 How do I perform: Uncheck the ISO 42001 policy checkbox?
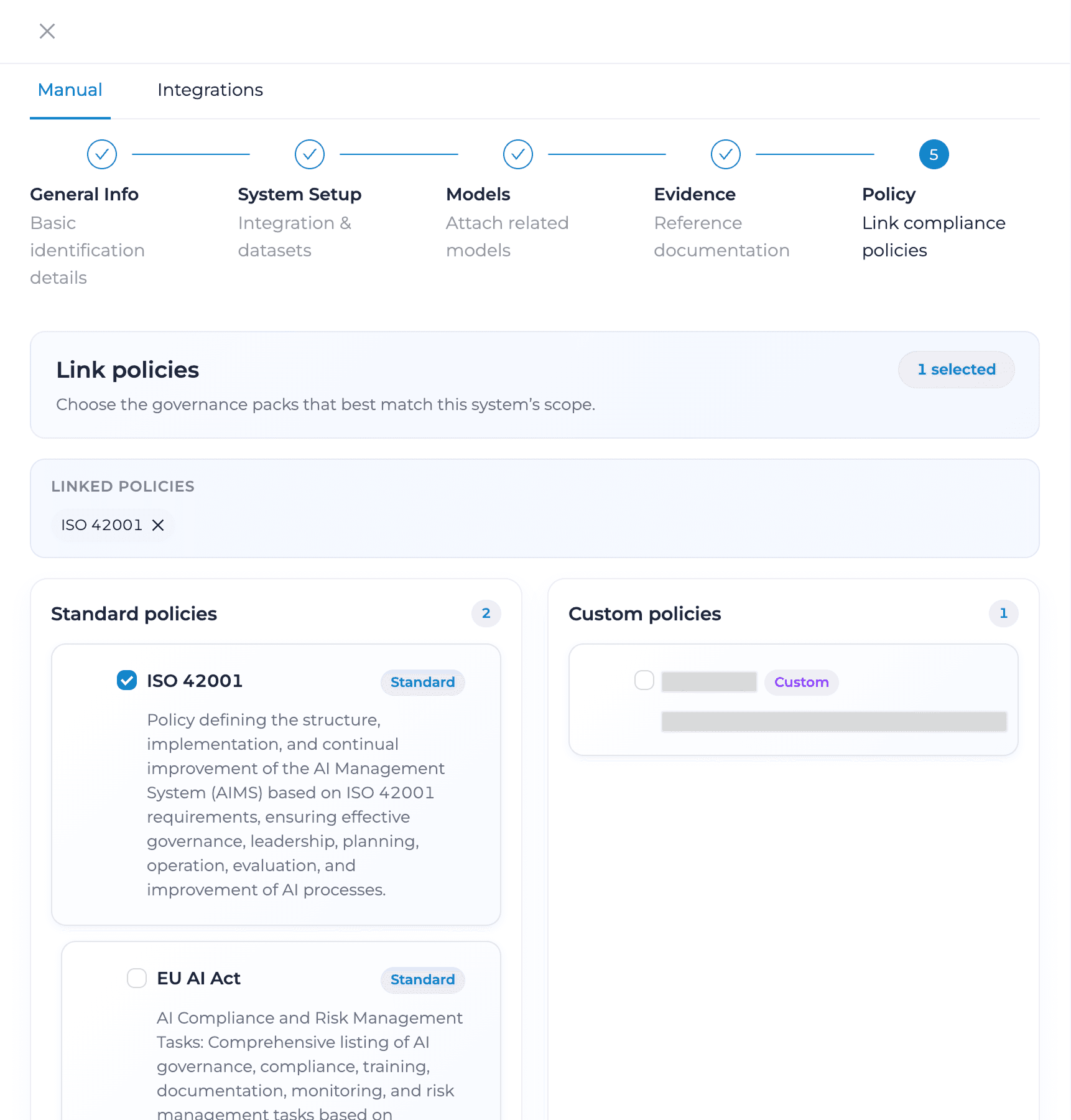[x=127, y=680]
